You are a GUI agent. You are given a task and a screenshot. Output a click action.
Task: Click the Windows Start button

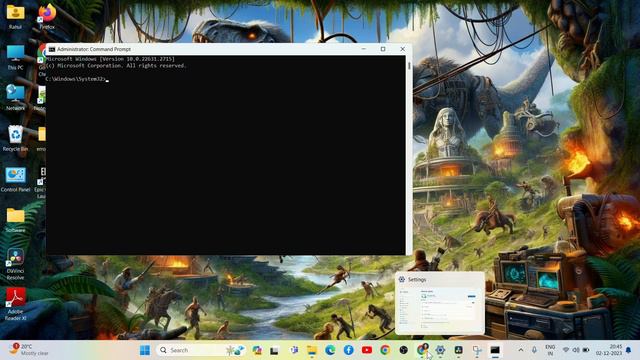coord(145,350)
